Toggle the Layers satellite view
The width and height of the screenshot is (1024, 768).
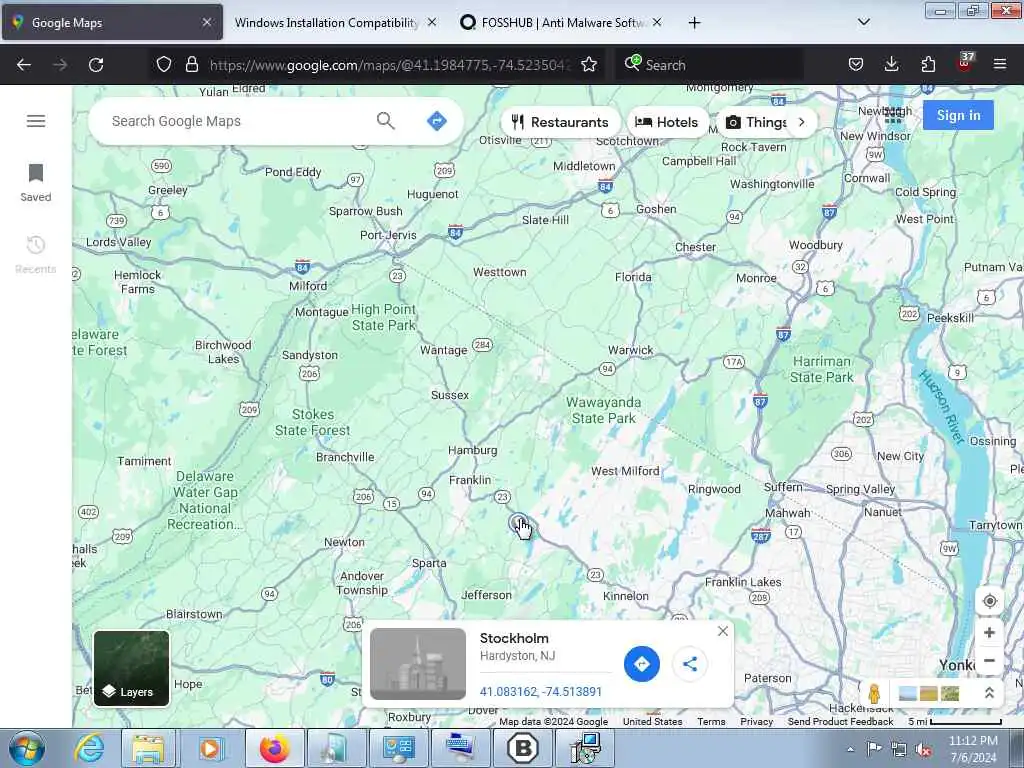tap(131, 669)
